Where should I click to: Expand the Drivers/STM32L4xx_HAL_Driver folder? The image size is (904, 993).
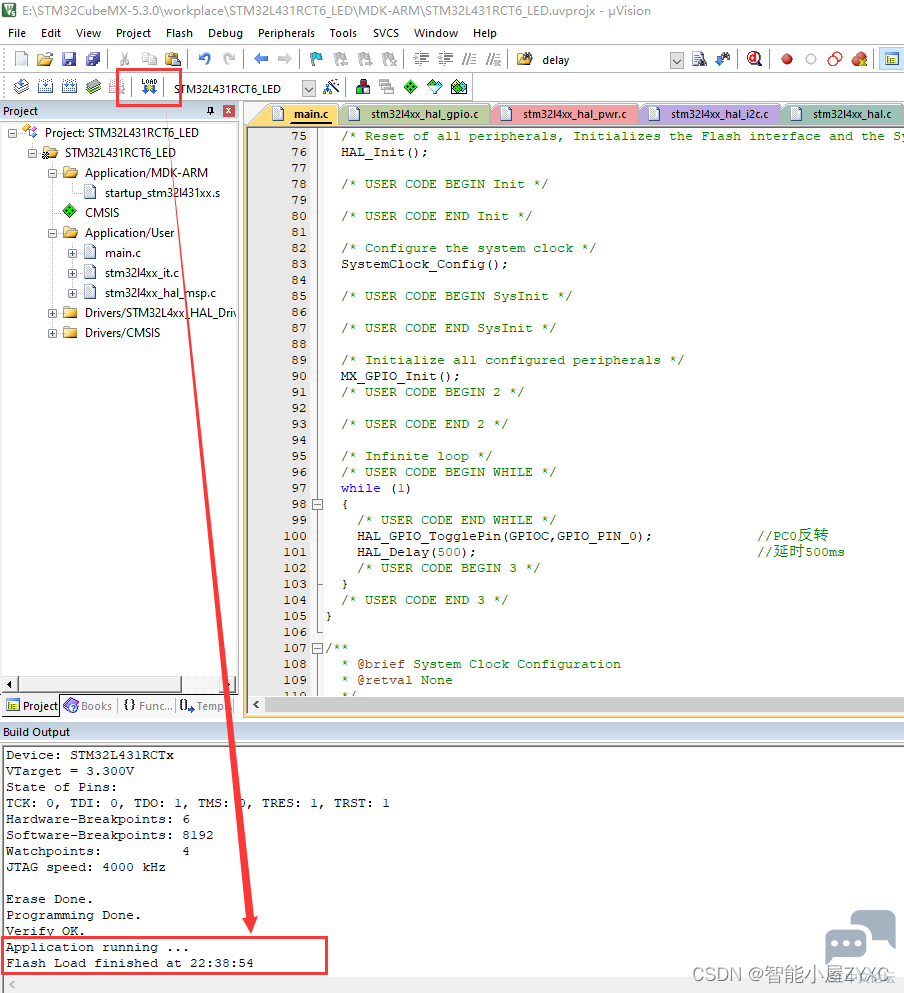53,313
